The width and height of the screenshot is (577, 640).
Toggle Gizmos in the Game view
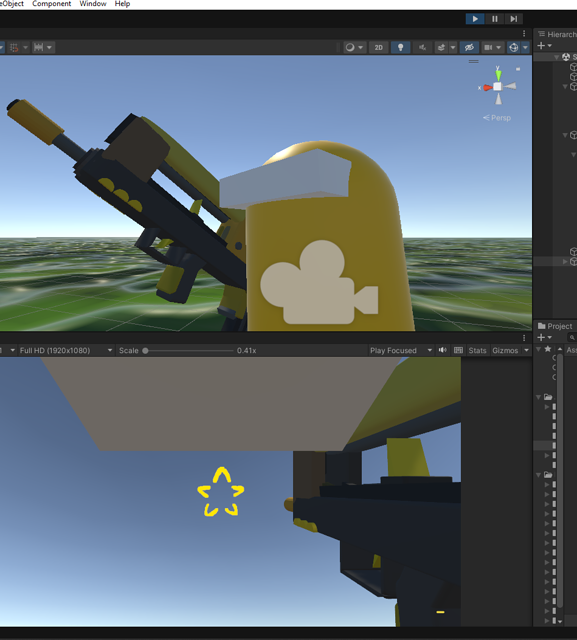tap(505, 350)
